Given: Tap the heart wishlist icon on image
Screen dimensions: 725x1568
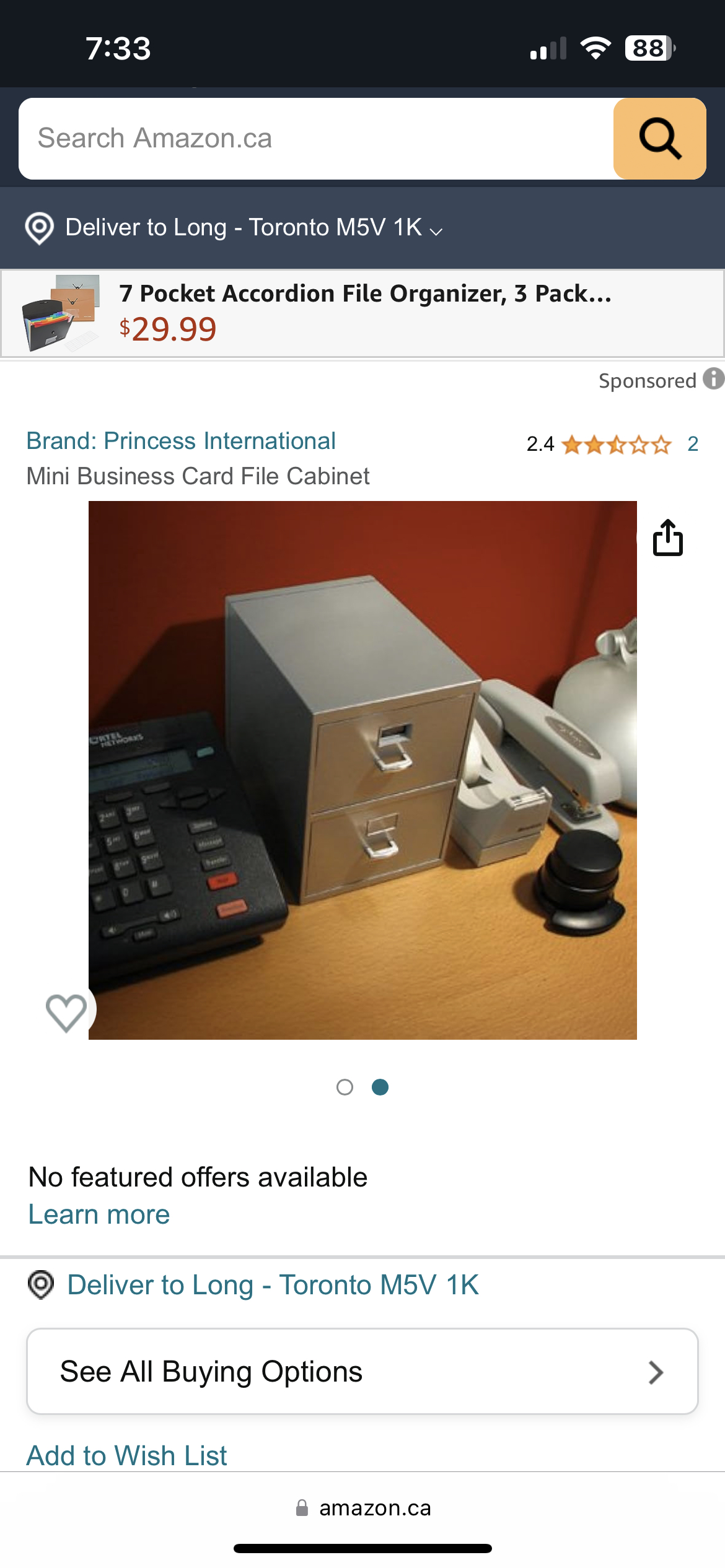Looking at the screenshot, I should point(66,1013).
